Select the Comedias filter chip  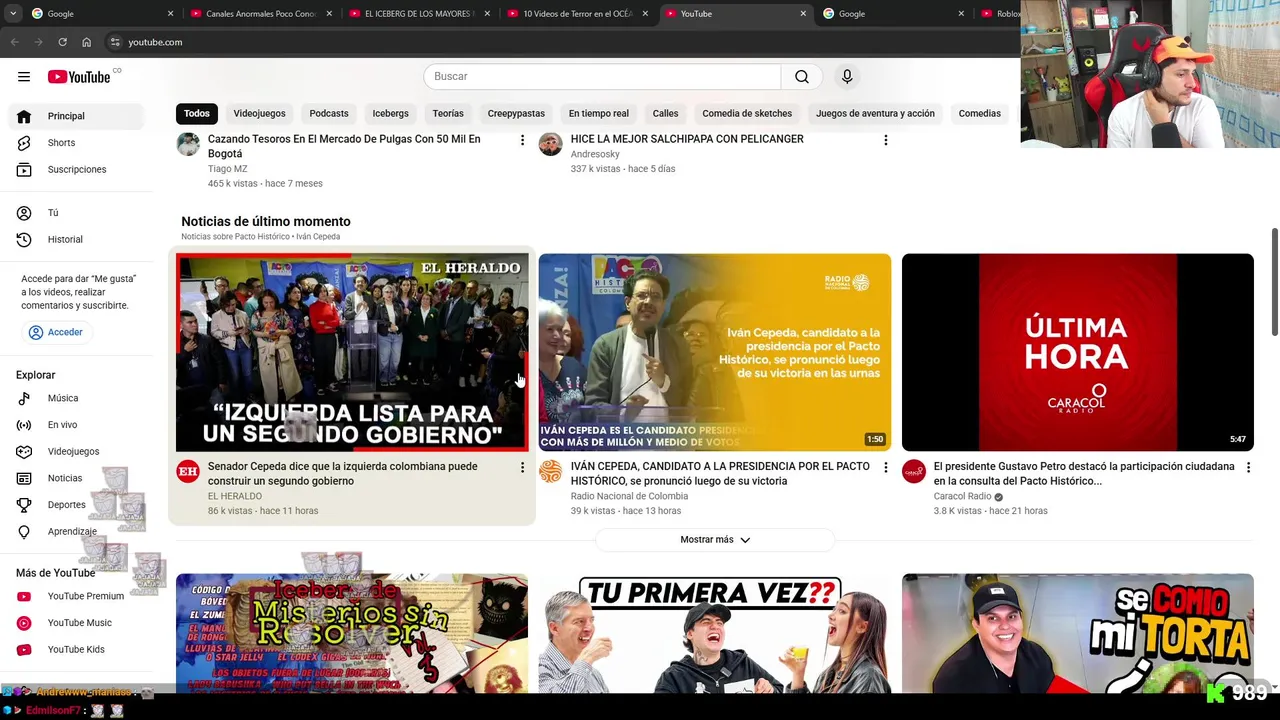coord(979,114)
